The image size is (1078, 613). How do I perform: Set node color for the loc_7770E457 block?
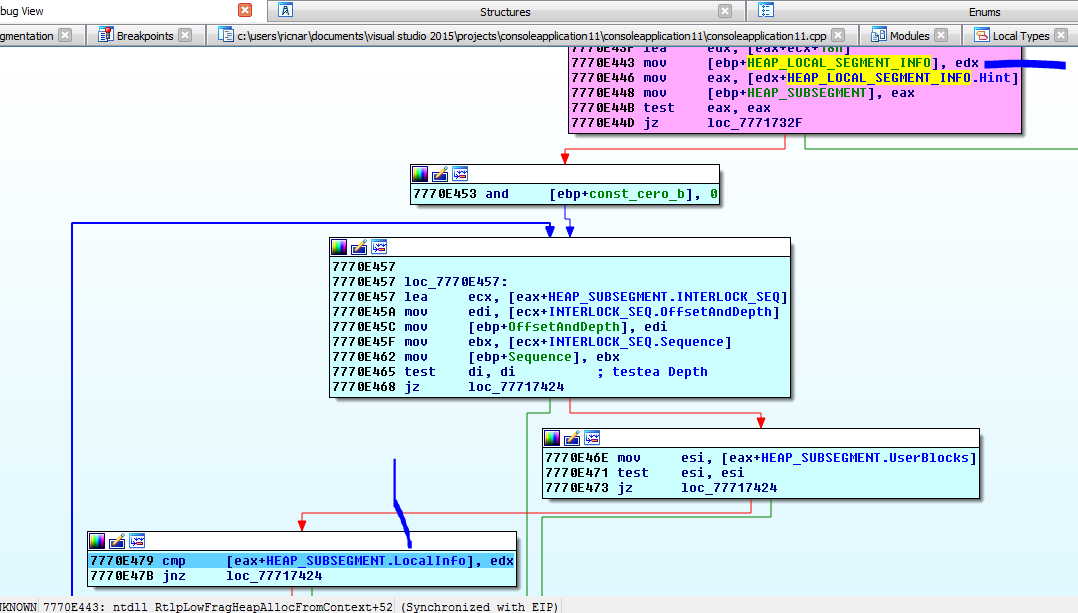[340, 247]
